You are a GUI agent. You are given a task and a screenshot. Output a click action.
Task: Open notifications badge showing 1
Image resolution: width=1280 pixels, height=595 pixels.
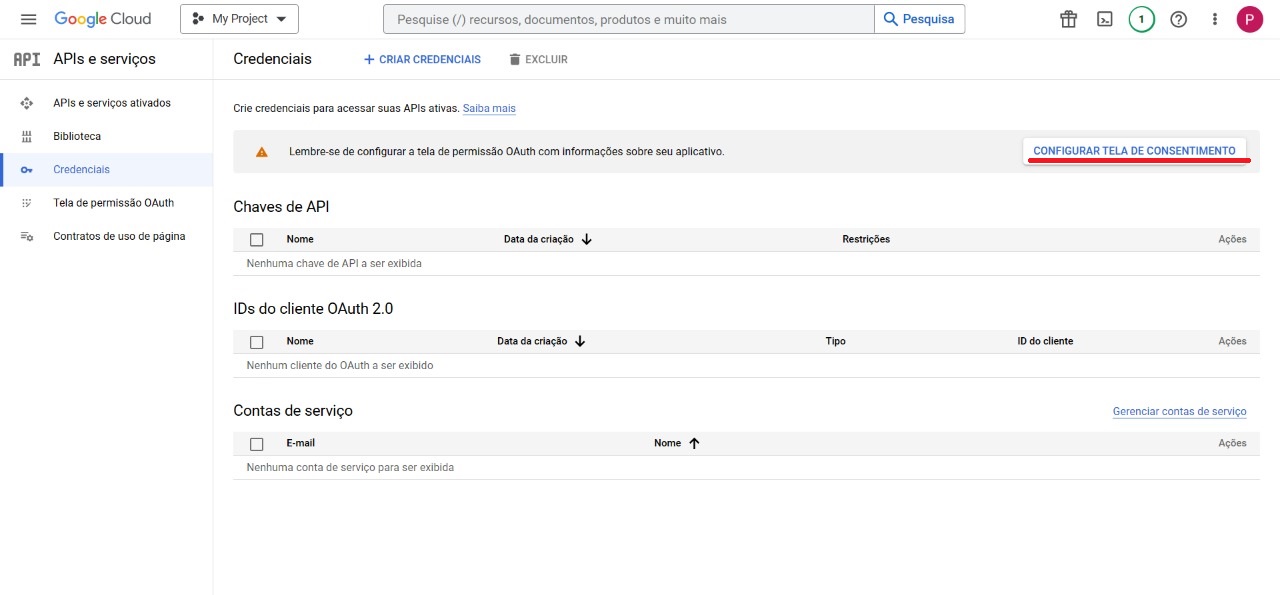pos(1141,19)
